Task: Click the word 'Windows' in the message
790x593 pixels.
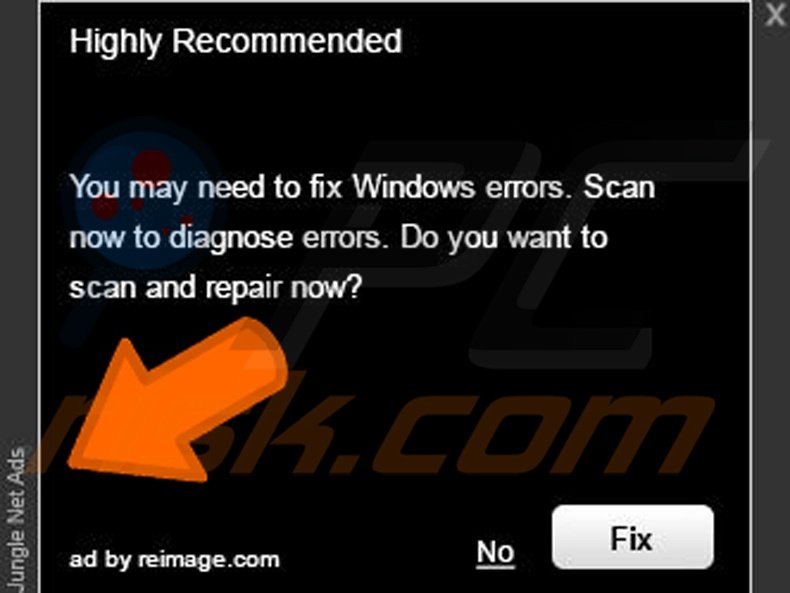Action: click(414, 186)
